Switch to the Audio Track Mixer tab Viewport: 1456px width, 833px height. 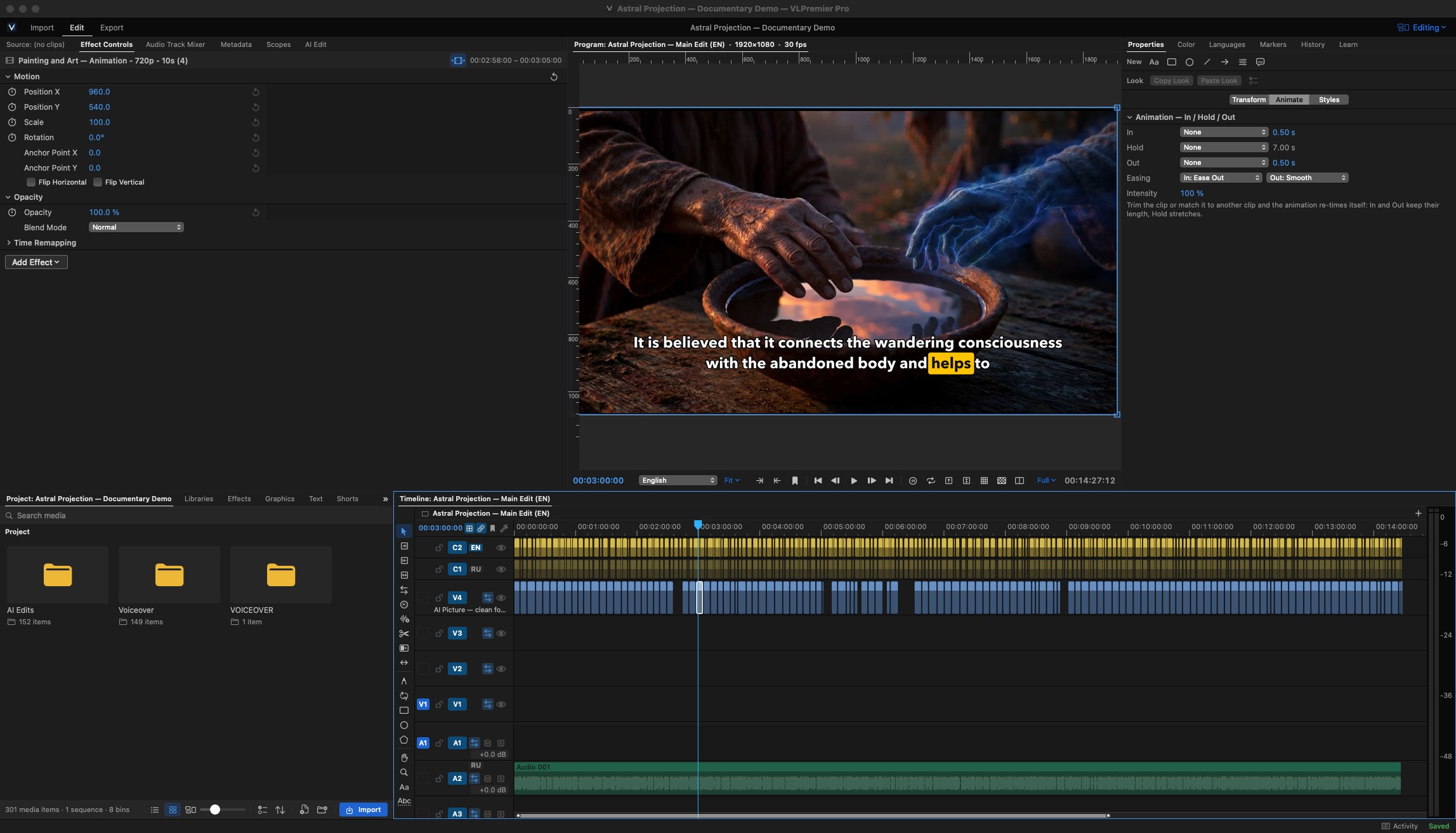point(175,44)
